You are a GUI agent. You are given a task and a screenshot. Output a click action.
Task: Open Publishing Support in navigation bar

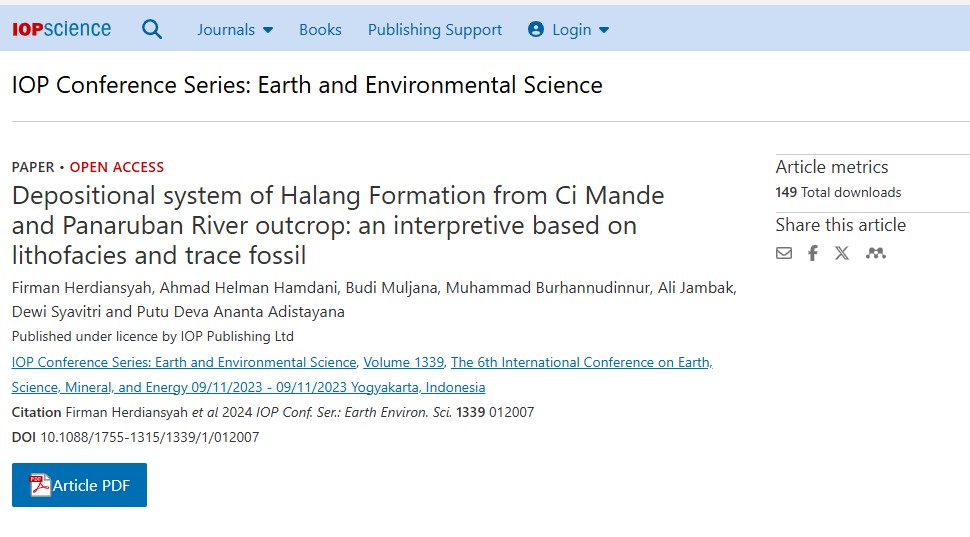[x=435, y=30]
